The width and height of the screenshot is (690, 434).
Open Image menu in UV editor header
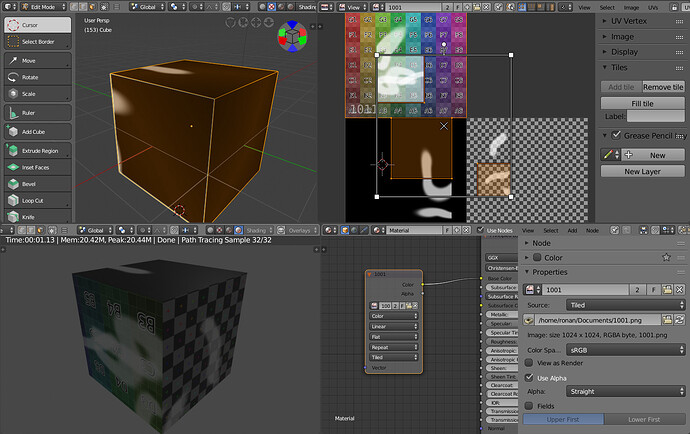tap(631, 7)
